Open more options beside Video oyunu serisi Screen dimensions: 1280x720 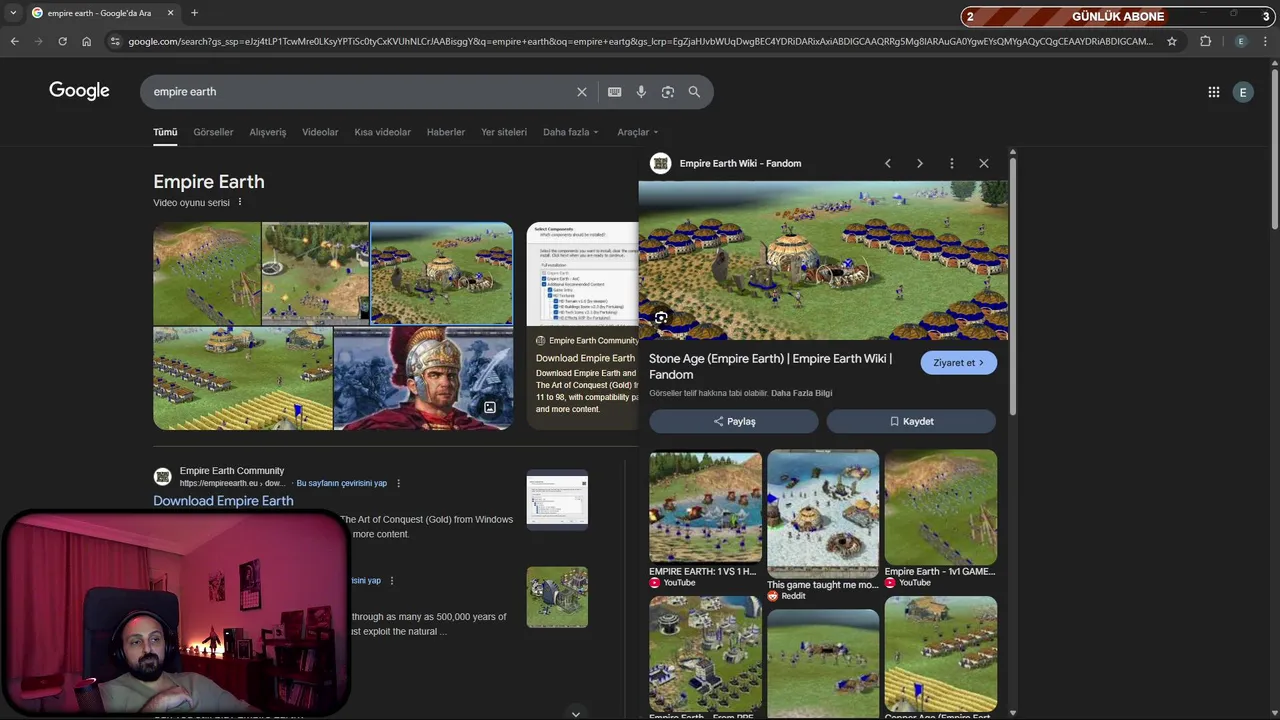coord(240,202)
